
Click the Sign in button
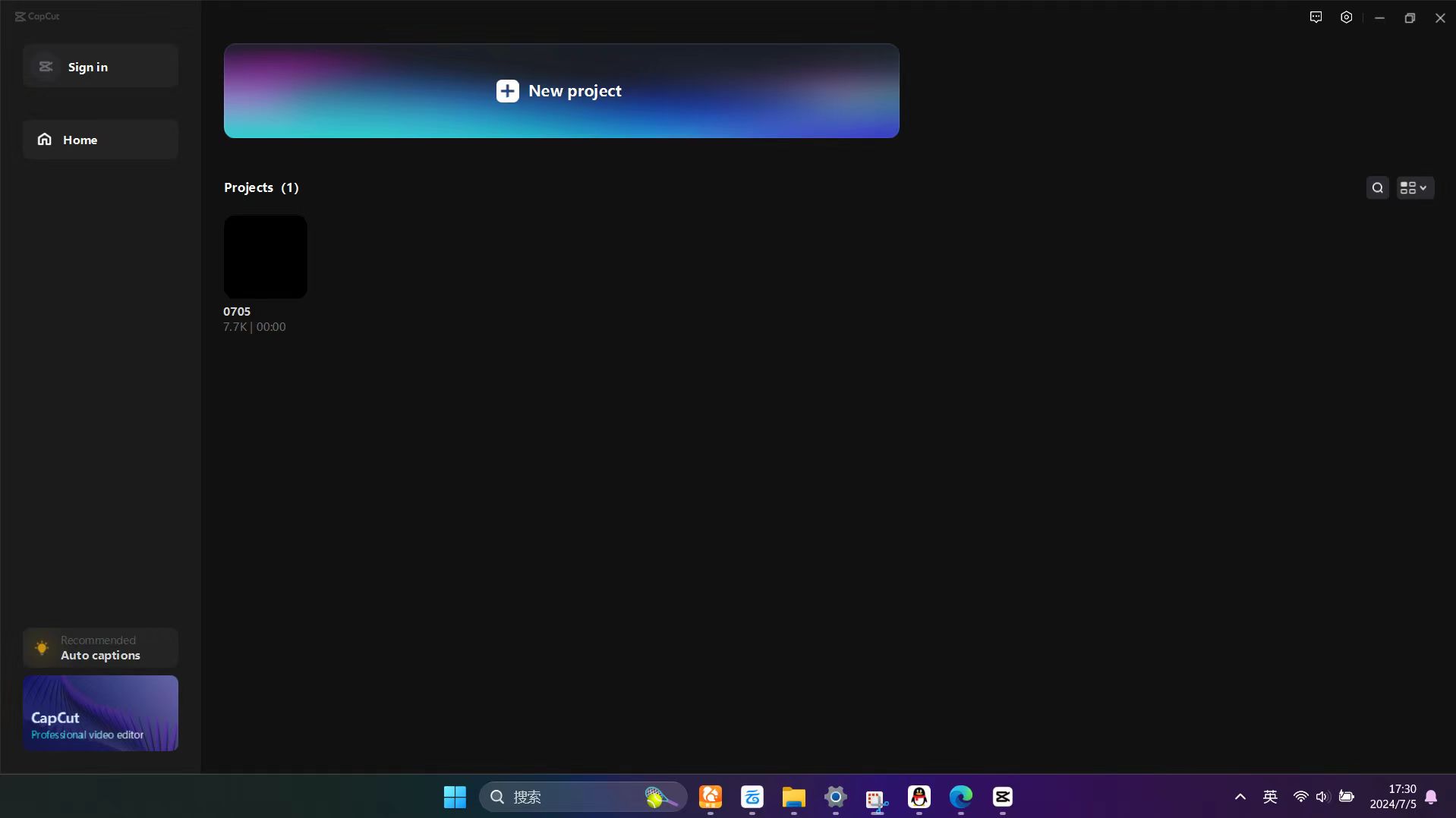click(100, 67)
